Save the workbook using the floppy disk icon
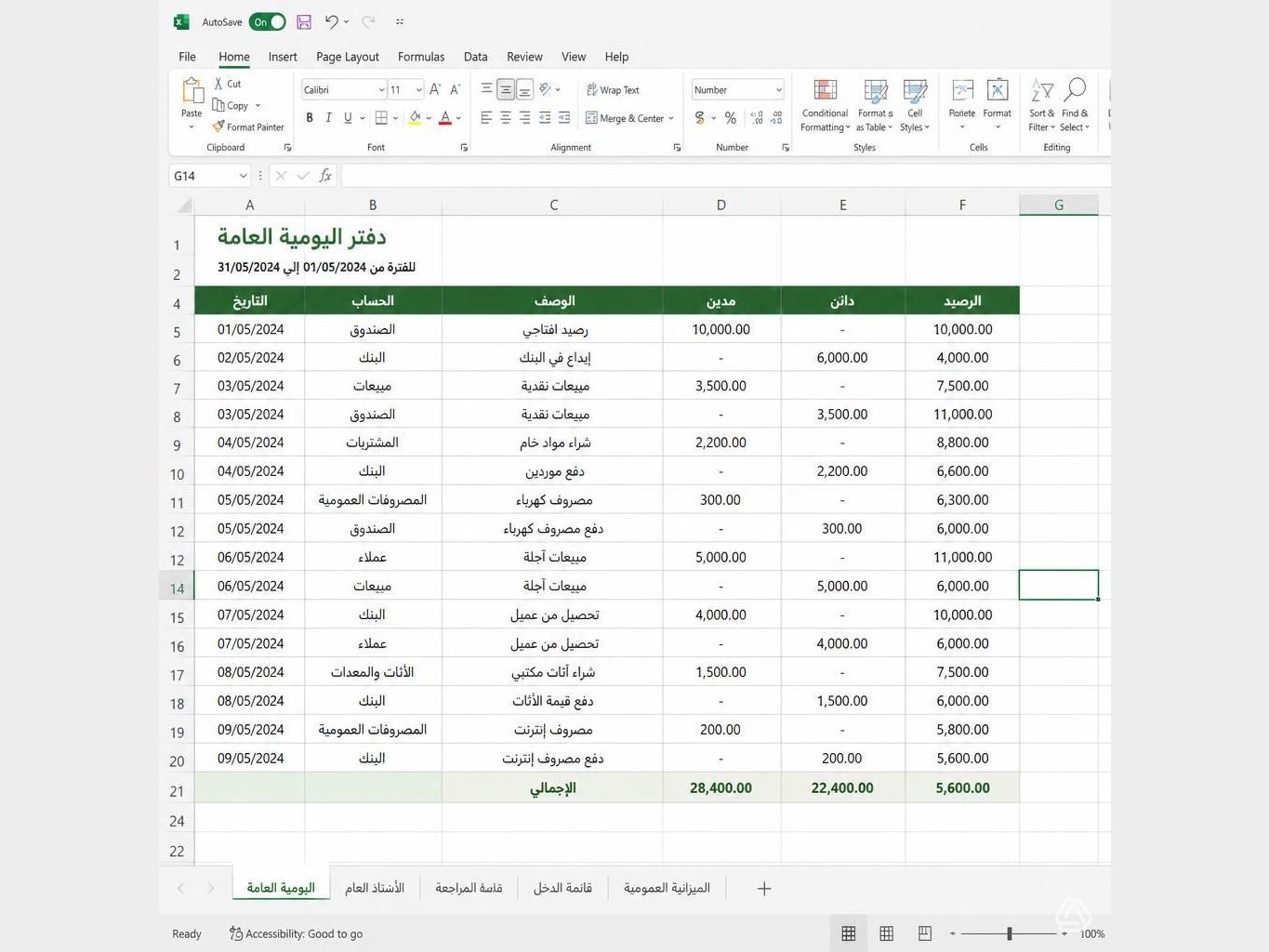This screenshot has height=952, width=1269. pyautogui.click(x=304, y=21)
